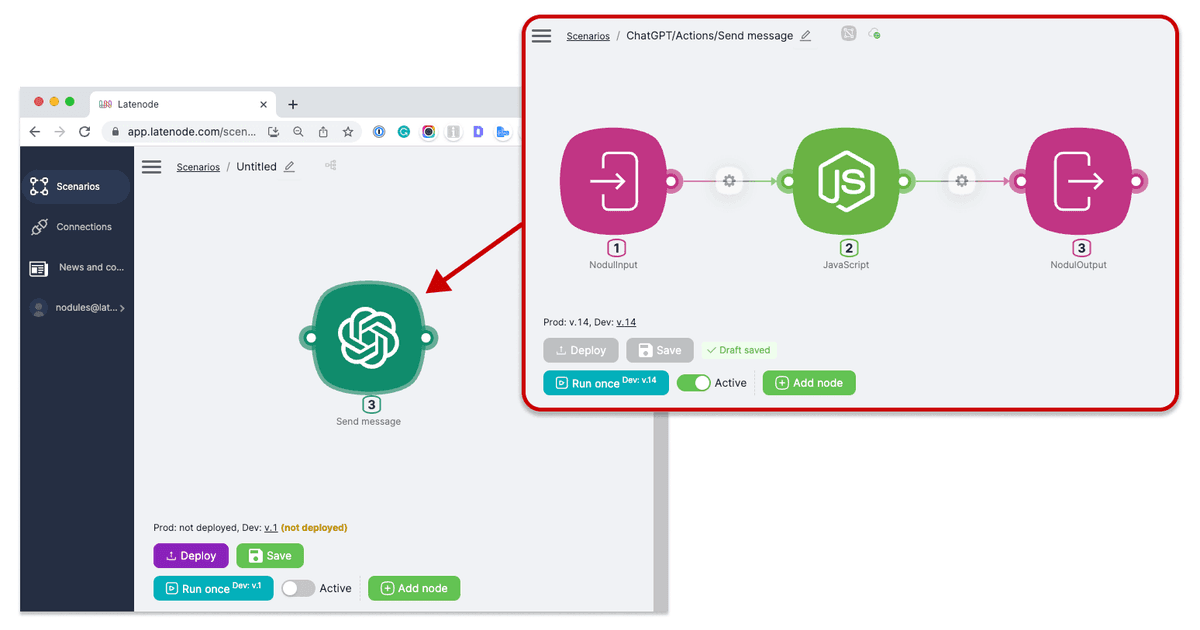
Task: Click the ChatGPT Send message node
Action: pos(368,338)
